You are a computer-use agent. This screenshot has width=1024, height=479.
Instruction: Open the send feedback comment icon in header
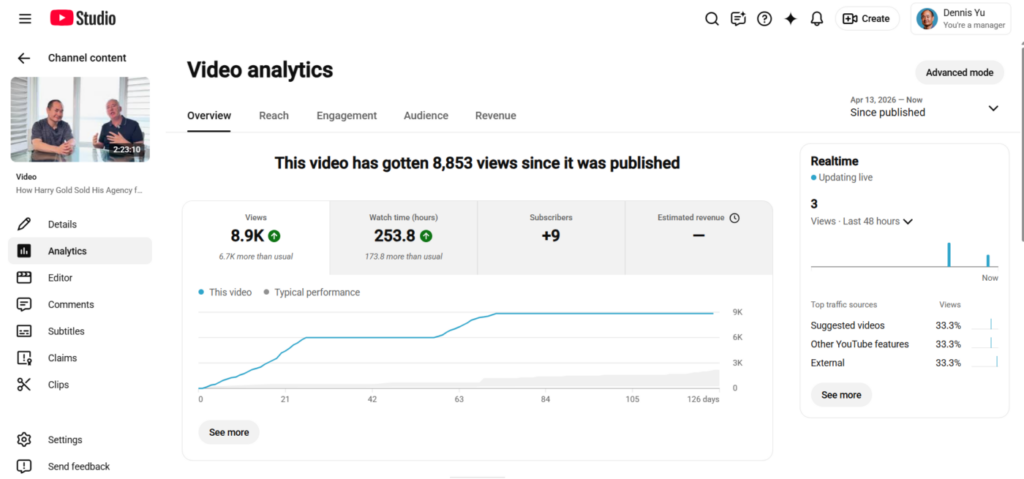tap(738, 19)
